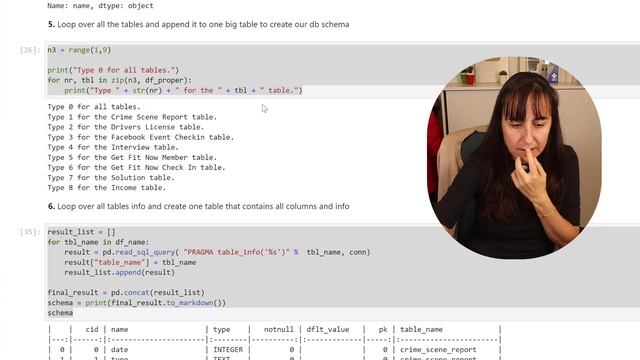Click the 'type' column header in schema output

222,329
